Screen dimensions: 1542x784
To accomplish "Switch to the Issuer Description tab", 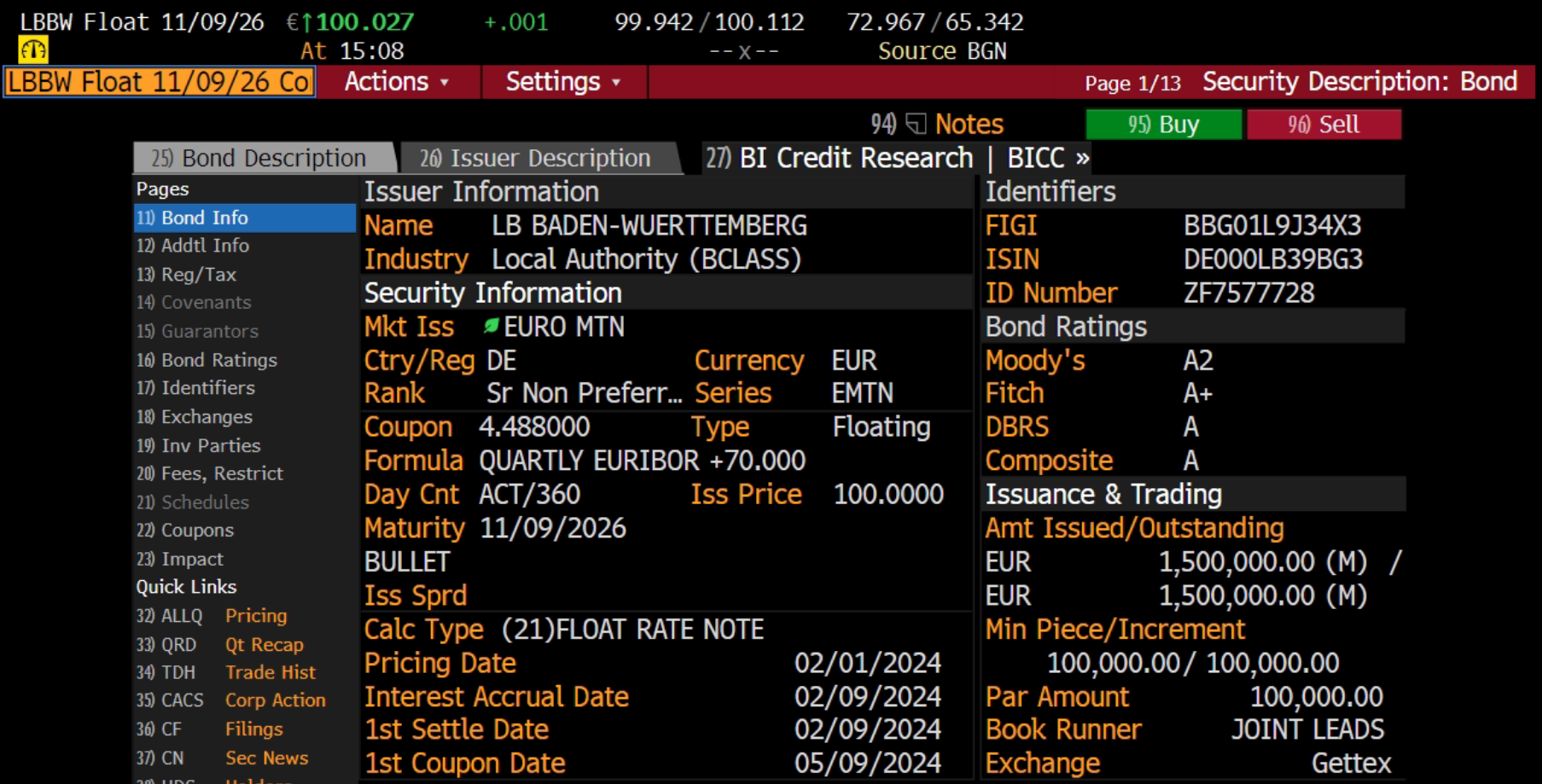I will (x=540, y=158).
